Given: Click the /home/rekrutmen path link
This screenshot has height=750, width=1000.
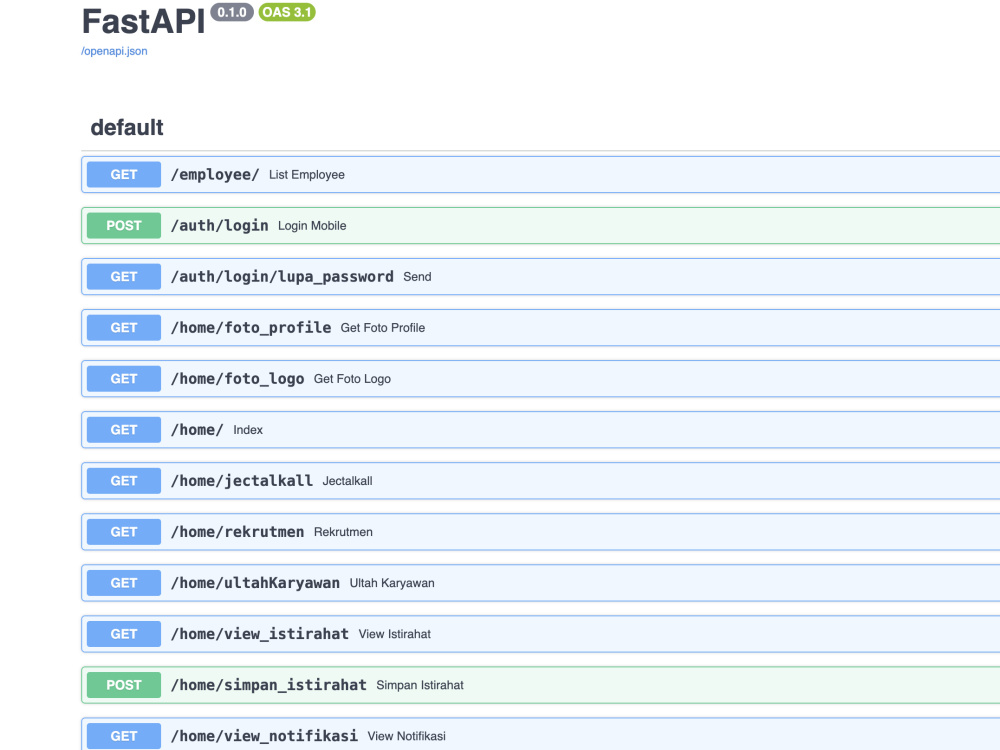Looking at the screenshot, I should [237, 532].
